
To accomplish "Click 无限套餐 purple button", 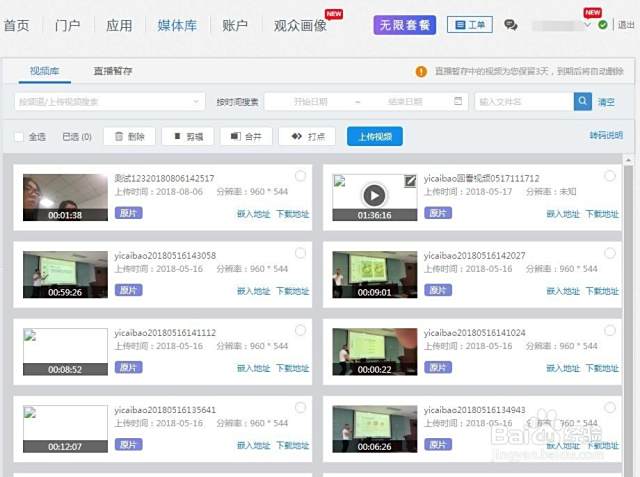I will click(x=404, y=25).
